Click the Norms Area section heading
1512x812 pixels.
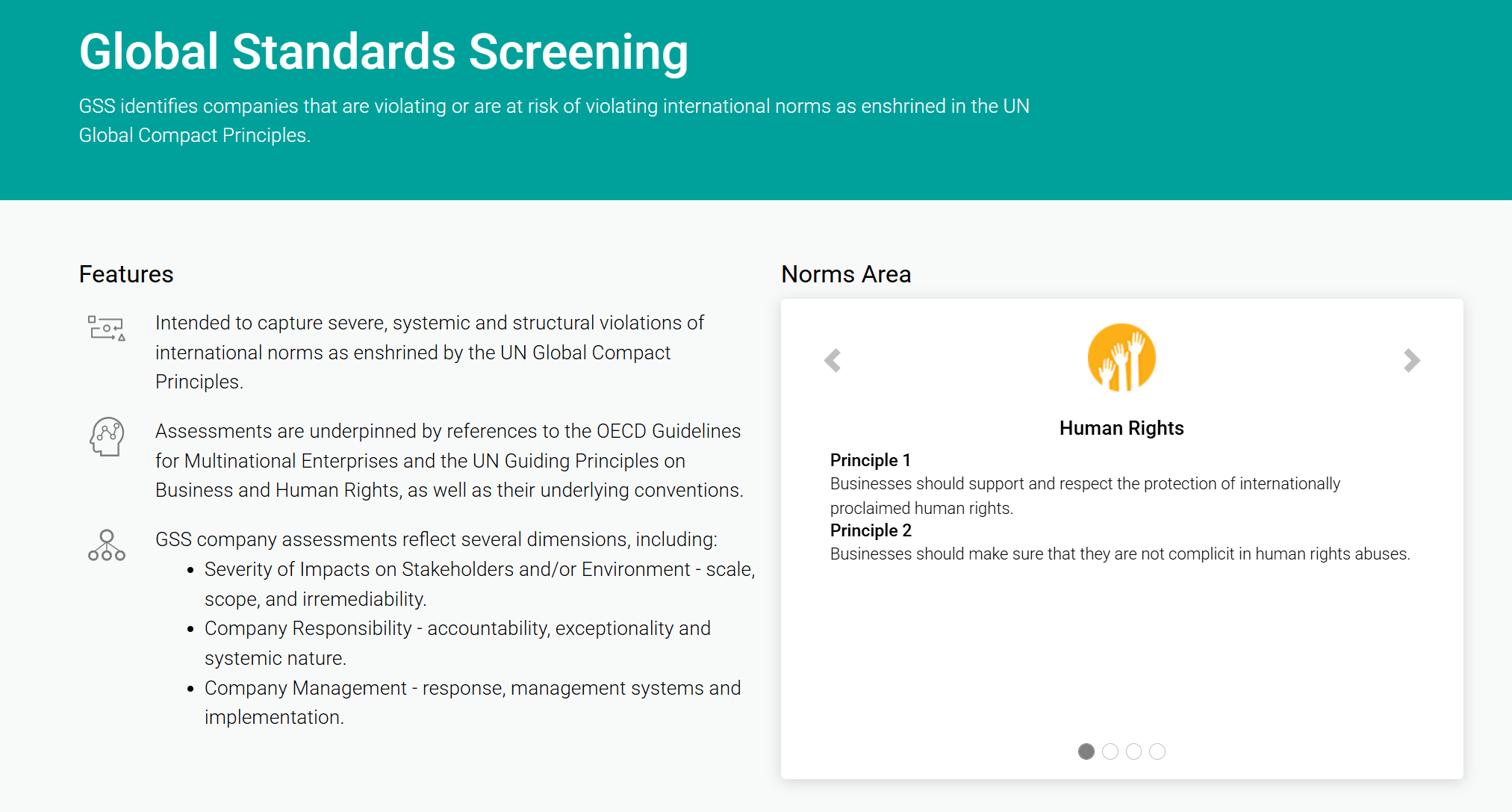click(846, 274)
